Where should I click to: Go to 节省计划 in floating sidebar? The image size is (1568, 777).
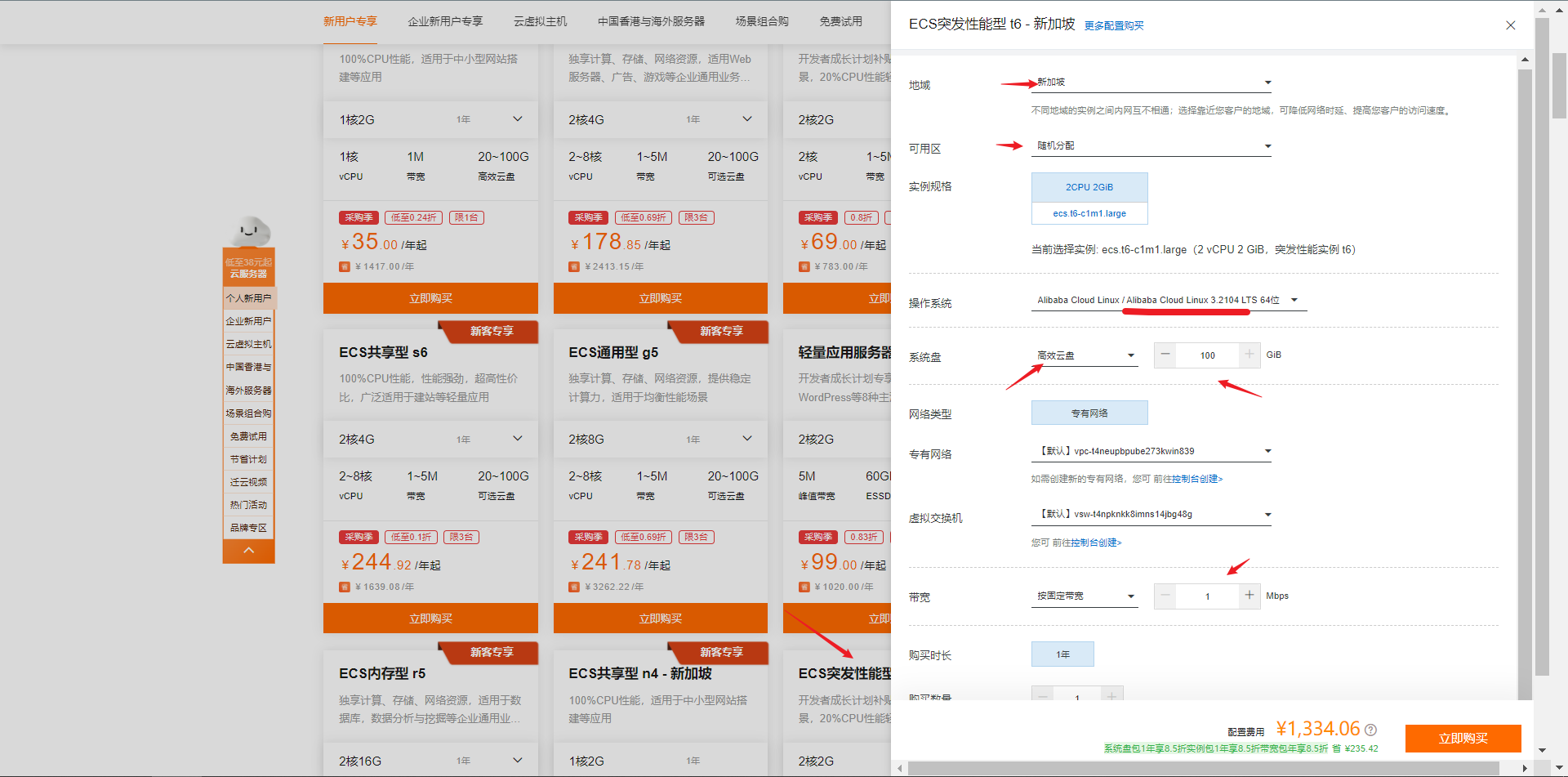click(248, 459)
